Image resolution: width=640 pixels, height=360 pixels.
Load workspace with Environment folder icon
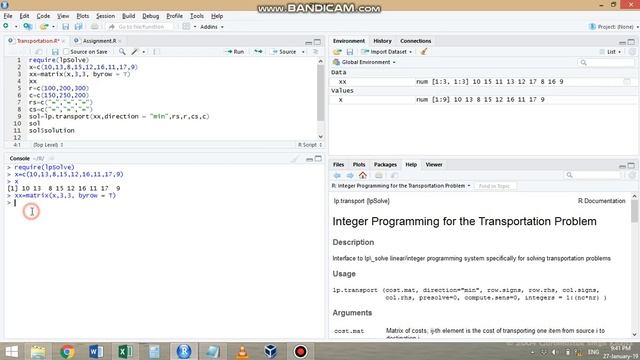pos(337,52)
